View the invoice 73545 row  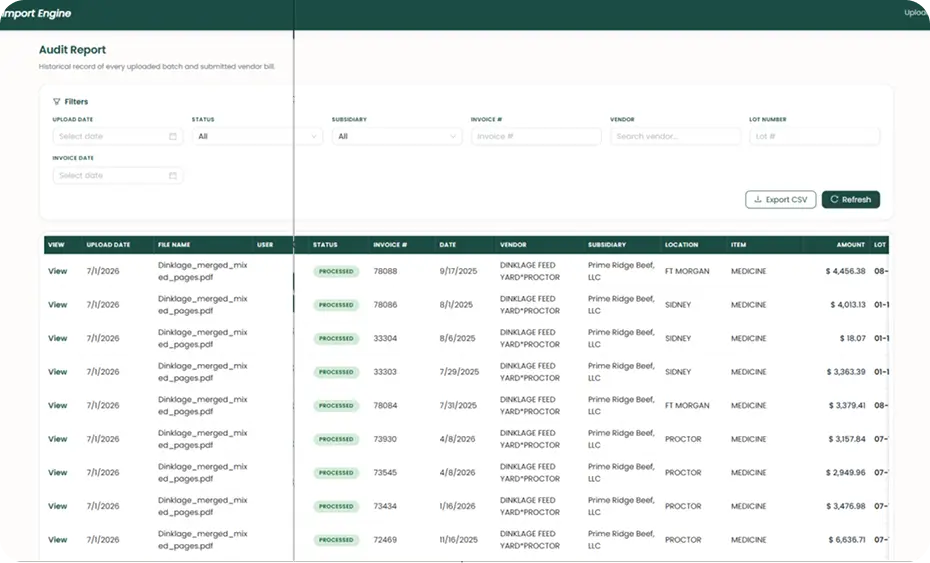coord(58,473)
